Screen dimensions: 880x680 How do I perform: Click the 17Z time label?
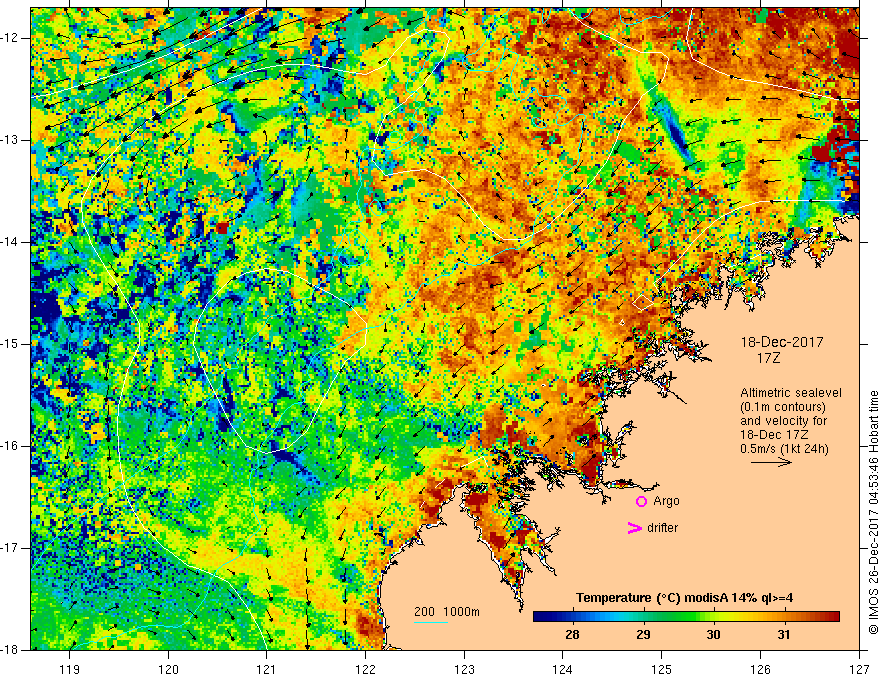click(x=768, y=358)
